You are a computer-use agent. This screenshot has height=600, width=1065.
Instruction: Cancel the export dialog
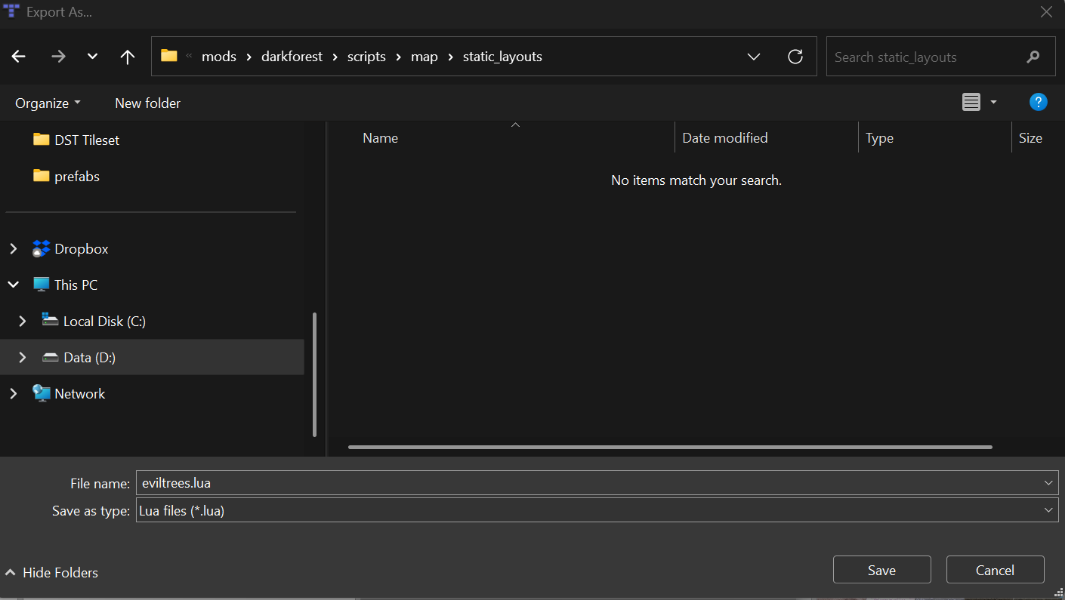point(994,570)
